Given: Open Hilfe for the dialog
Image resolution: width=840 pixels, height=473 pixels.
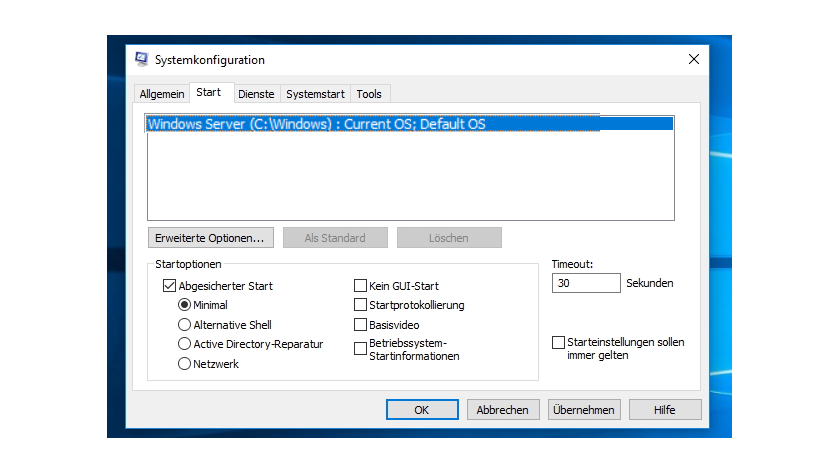Looking at the screenshot, I should [x=665, y=410].
